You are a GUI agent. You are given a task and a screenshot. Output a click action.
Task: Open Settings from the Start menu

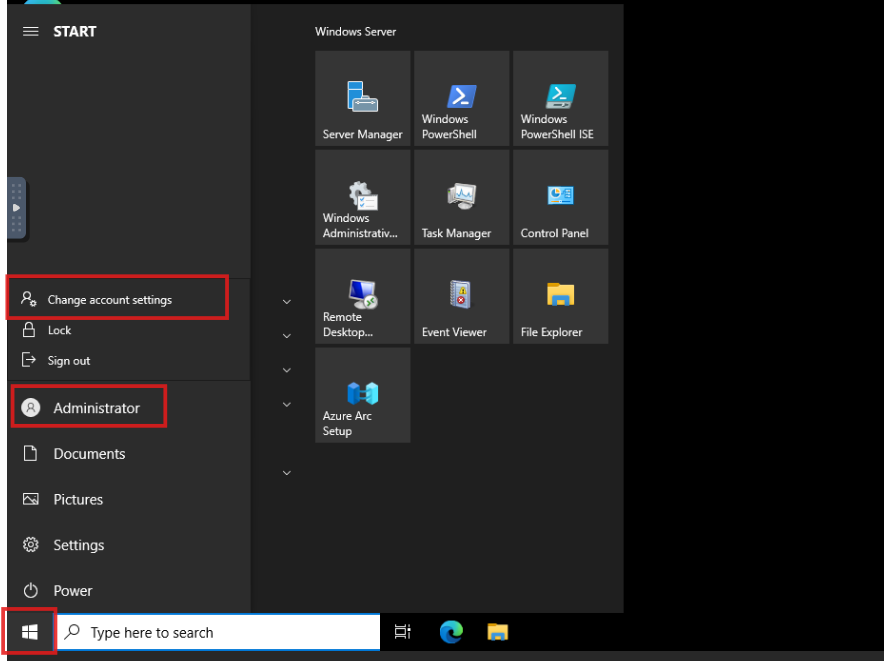[x=129, y=545]
